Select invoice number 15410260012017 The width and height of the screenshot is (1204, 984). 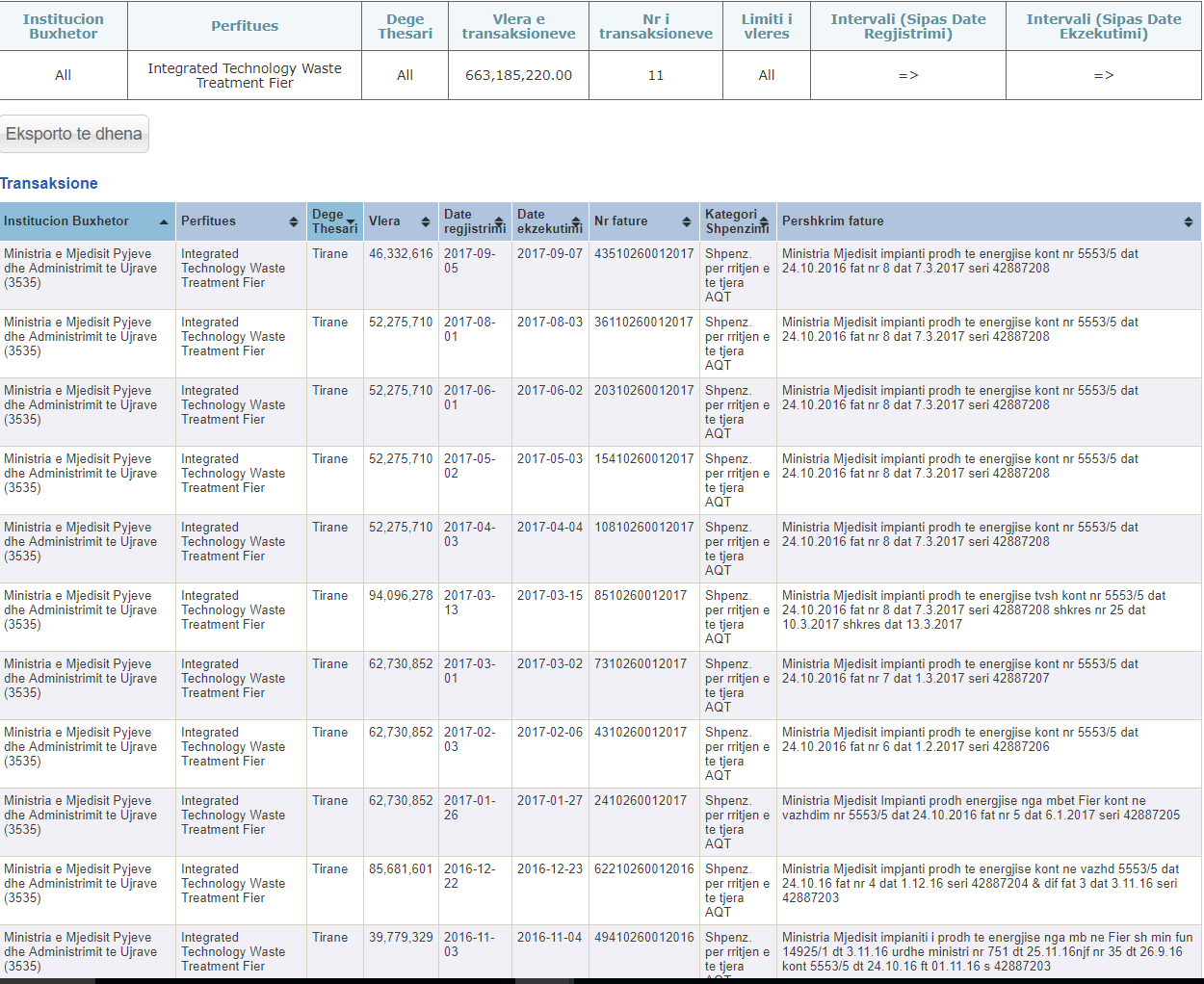pos(644,459)
